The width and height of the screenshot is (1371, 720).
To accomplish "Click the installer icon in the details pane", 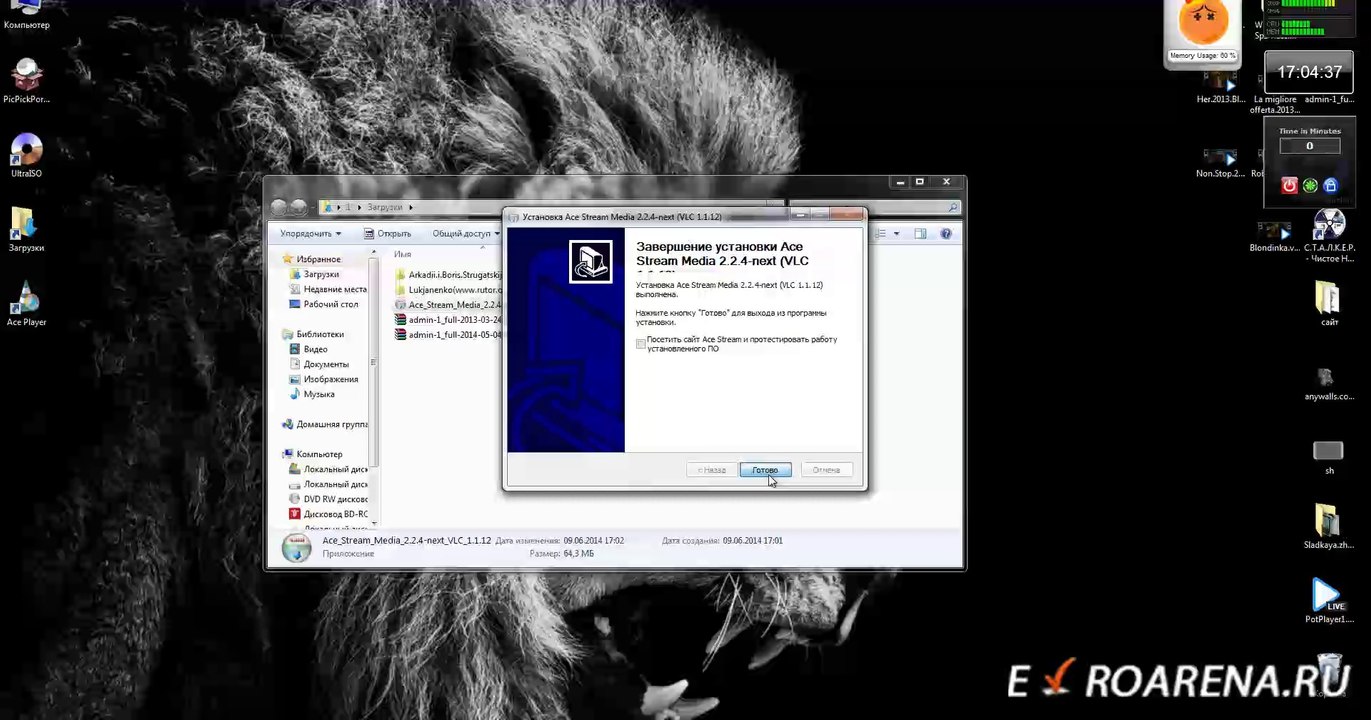I will [x=296, y=547].
